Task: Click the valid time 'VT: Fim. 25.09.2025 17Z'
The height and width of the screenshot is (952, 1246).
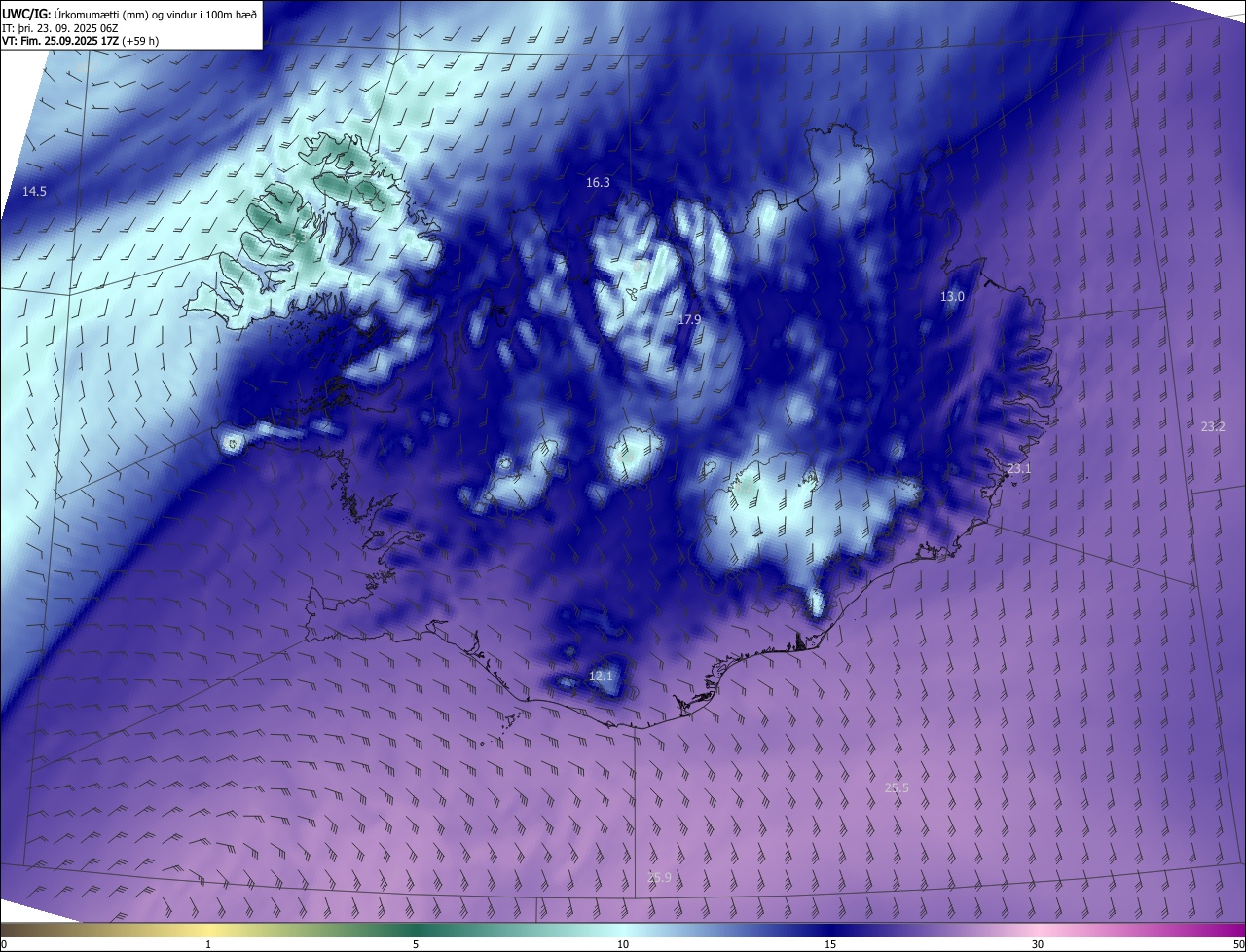Action: [60, 41]
